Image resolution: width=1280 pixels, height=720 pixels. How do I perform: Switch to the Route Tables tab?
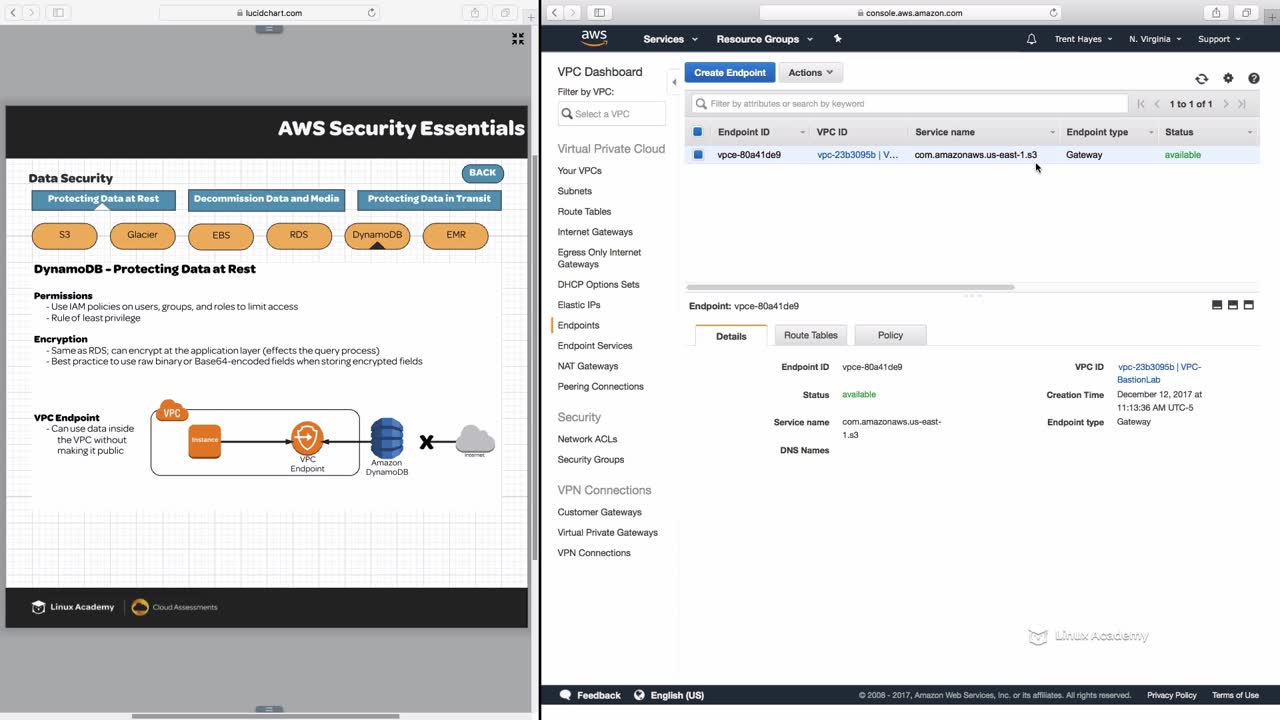pyautogui.click(x=811, y=335)
